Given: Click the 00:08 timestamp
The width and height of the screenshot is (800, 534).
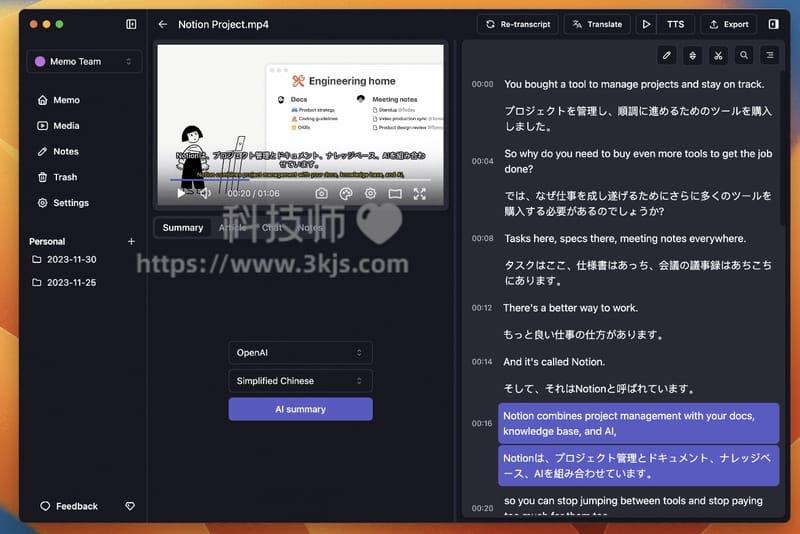Looking at the screenshot, I should tap(482, 238).
